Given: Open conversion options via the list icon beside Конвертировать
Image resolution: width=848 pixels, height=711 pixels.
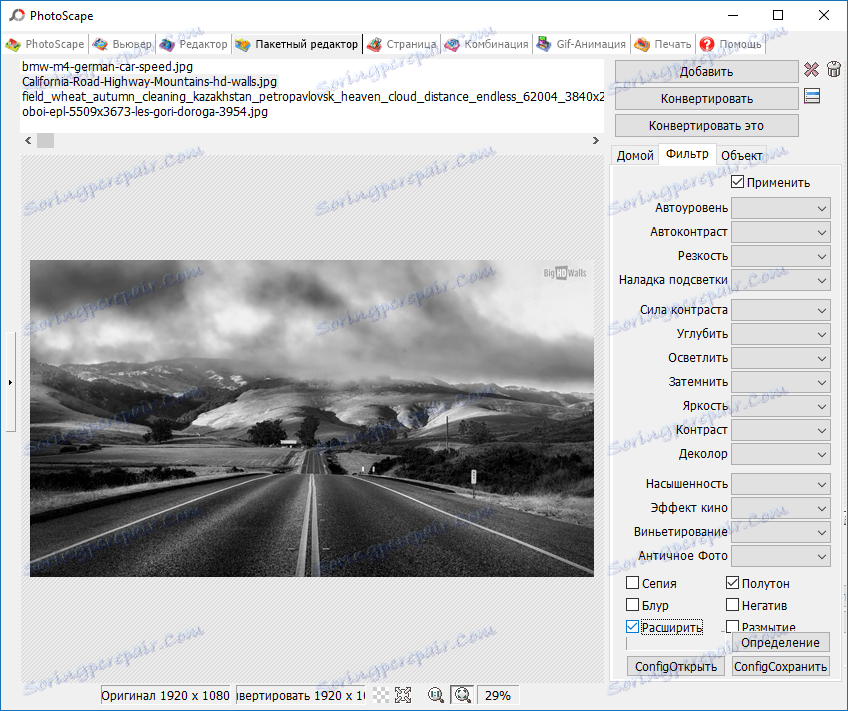Looking at the screenshot, I should pos(812,96).
